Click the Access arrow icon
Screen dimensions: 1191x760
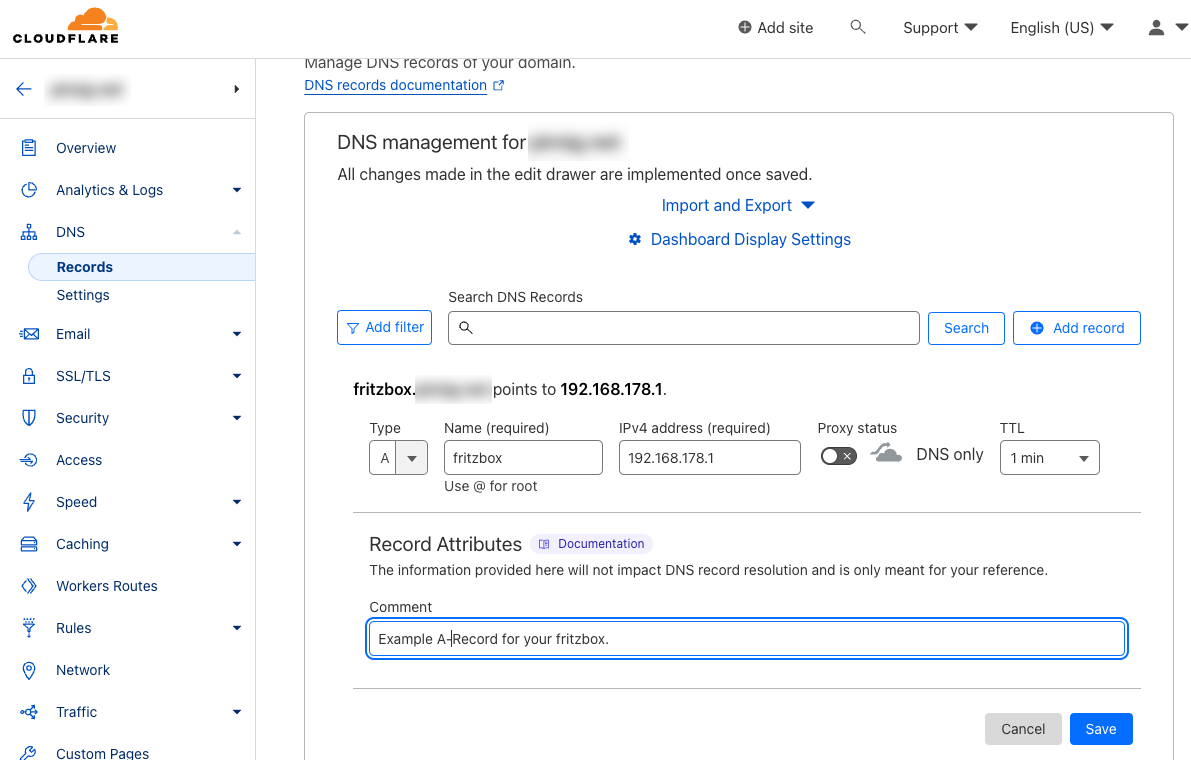click(x=29, y=460)
